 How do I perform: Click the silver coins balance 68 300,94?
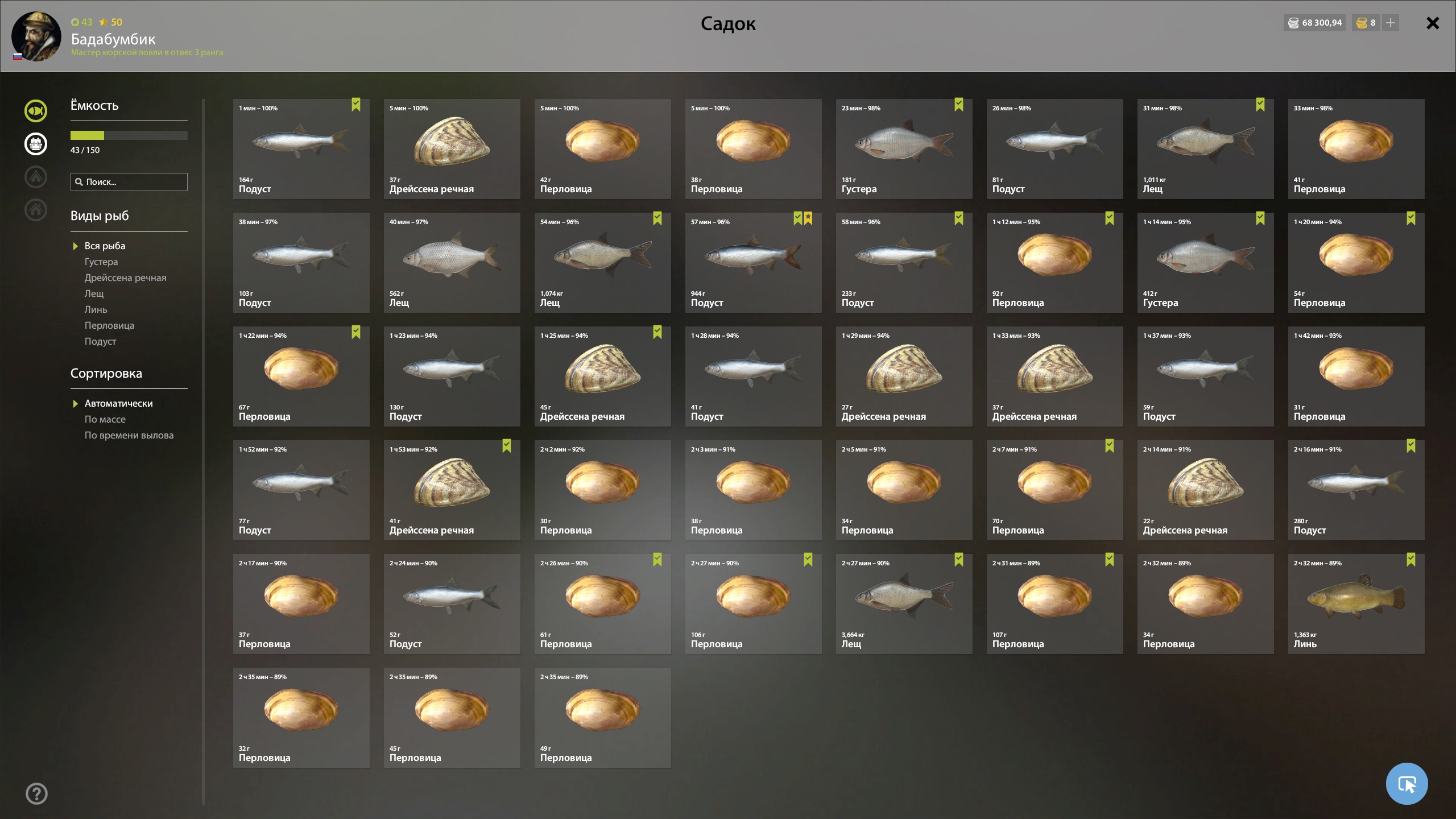coord(1314,23)
